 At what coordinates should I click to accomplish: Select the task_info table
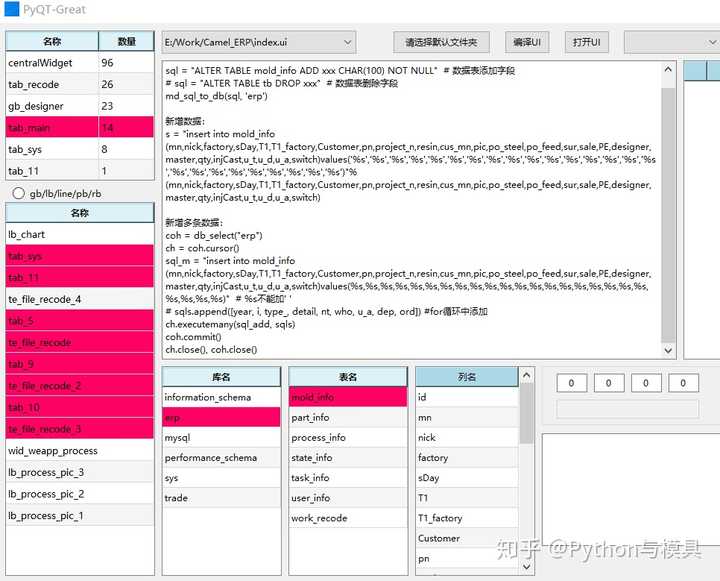(x=348, y=478)
